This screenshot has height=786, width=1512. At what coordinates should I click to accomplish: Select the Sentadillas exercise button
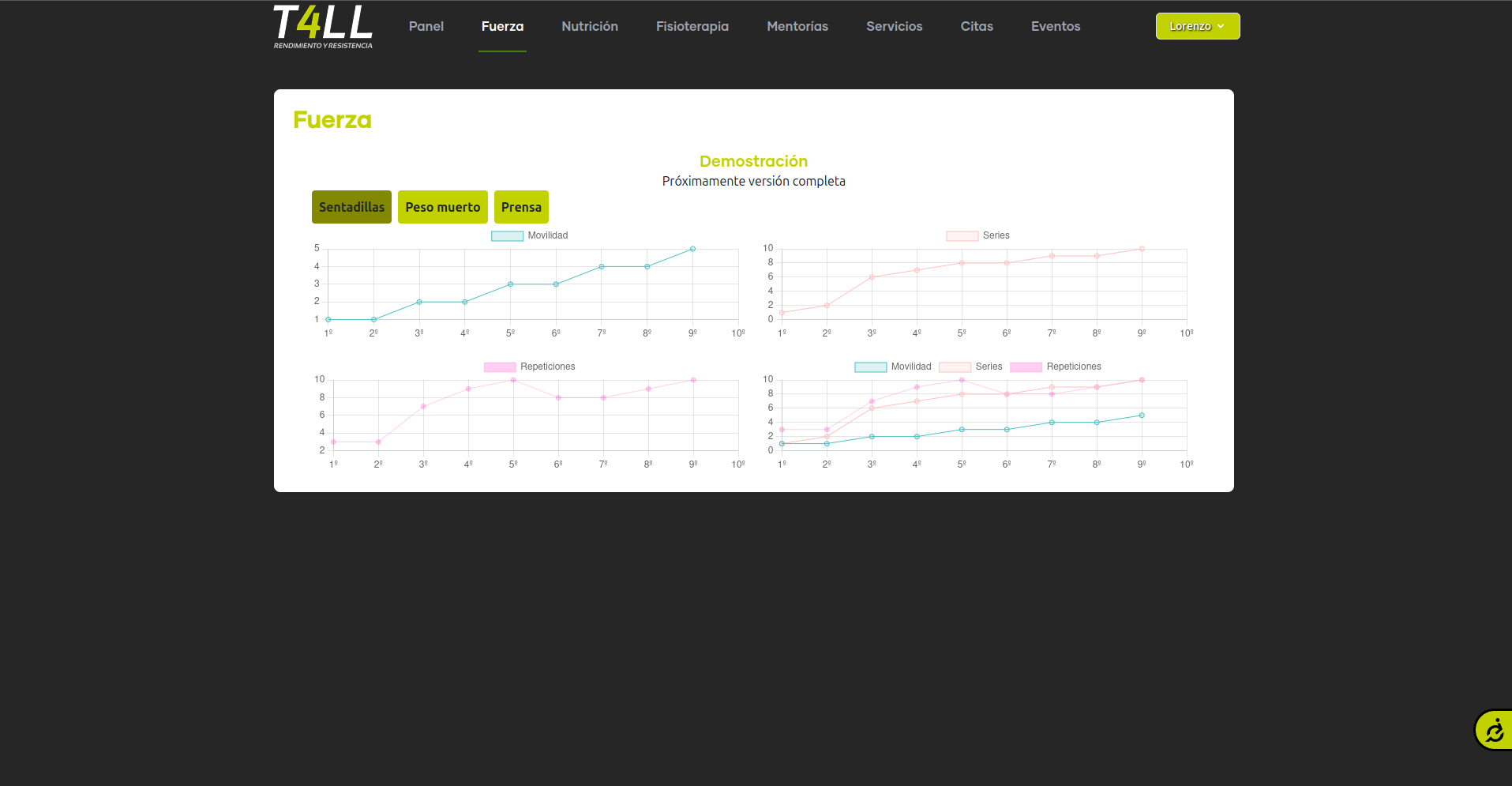pos(351,207)
